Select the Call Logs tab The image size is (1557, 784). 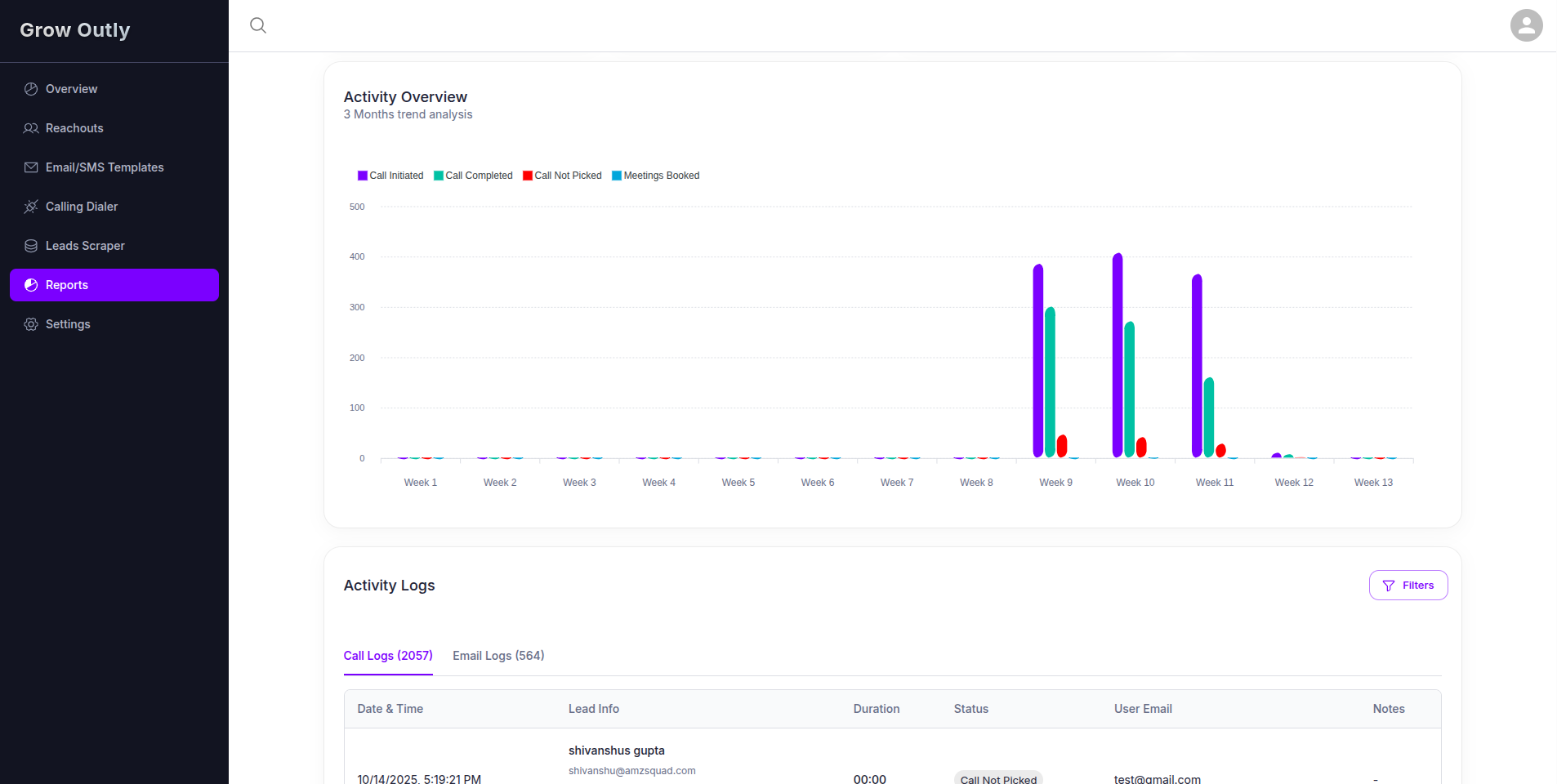(388, 656)
